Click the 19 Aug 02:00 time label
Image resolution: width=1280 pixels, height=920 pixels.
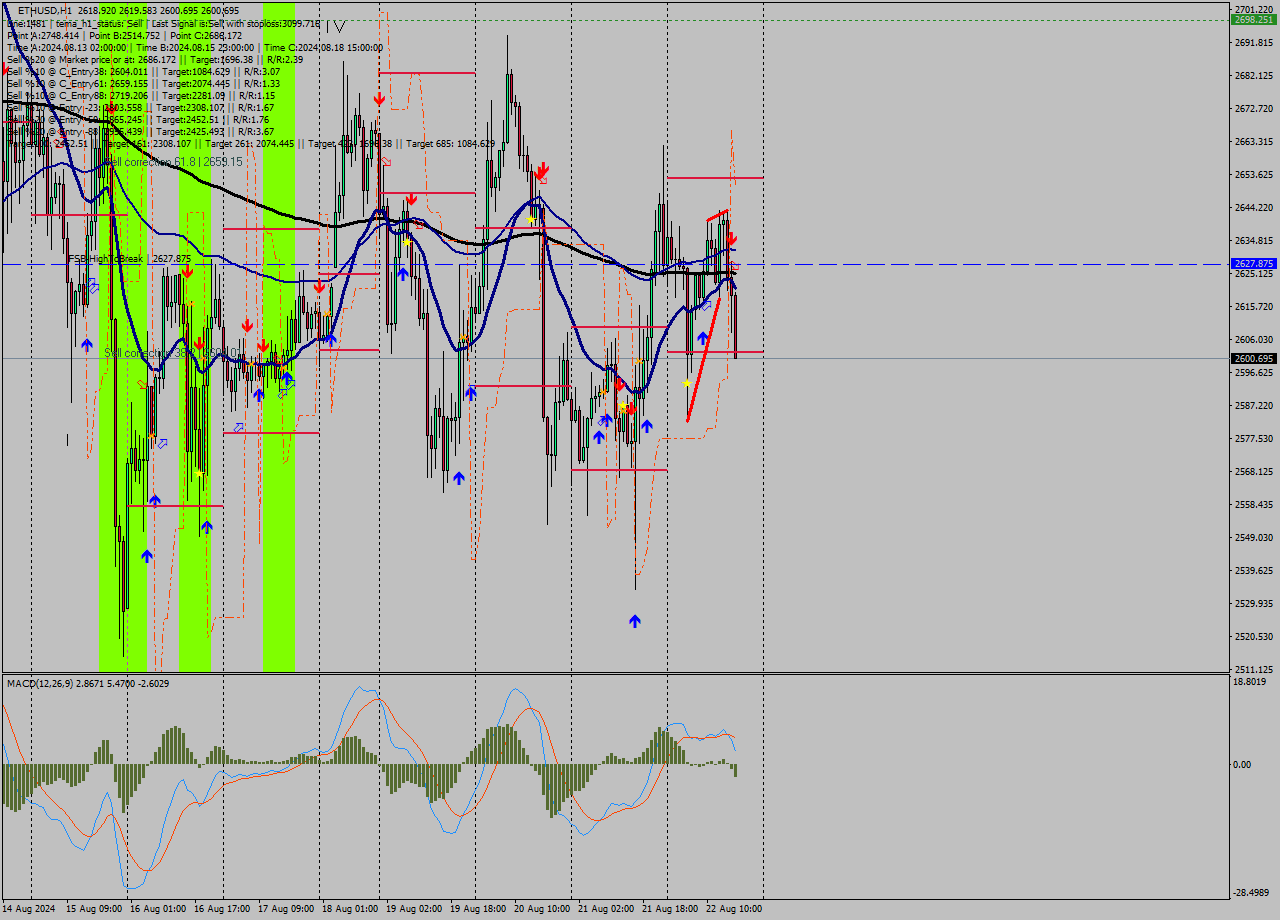414,909
